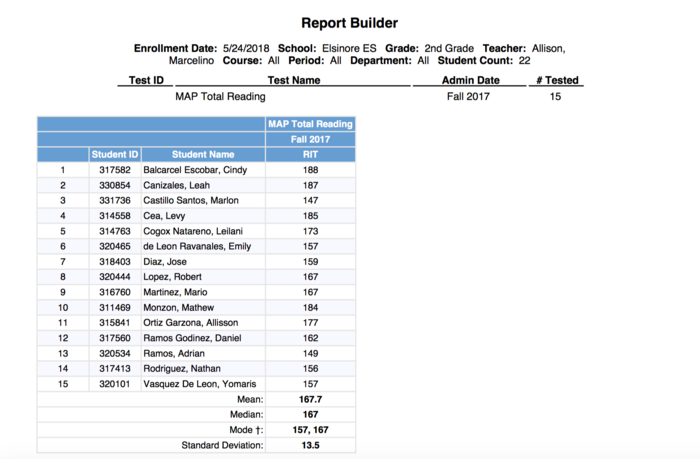Select the Standard Deviation value 13.5
Screen dimensions: 700x459
coord(309,445)
